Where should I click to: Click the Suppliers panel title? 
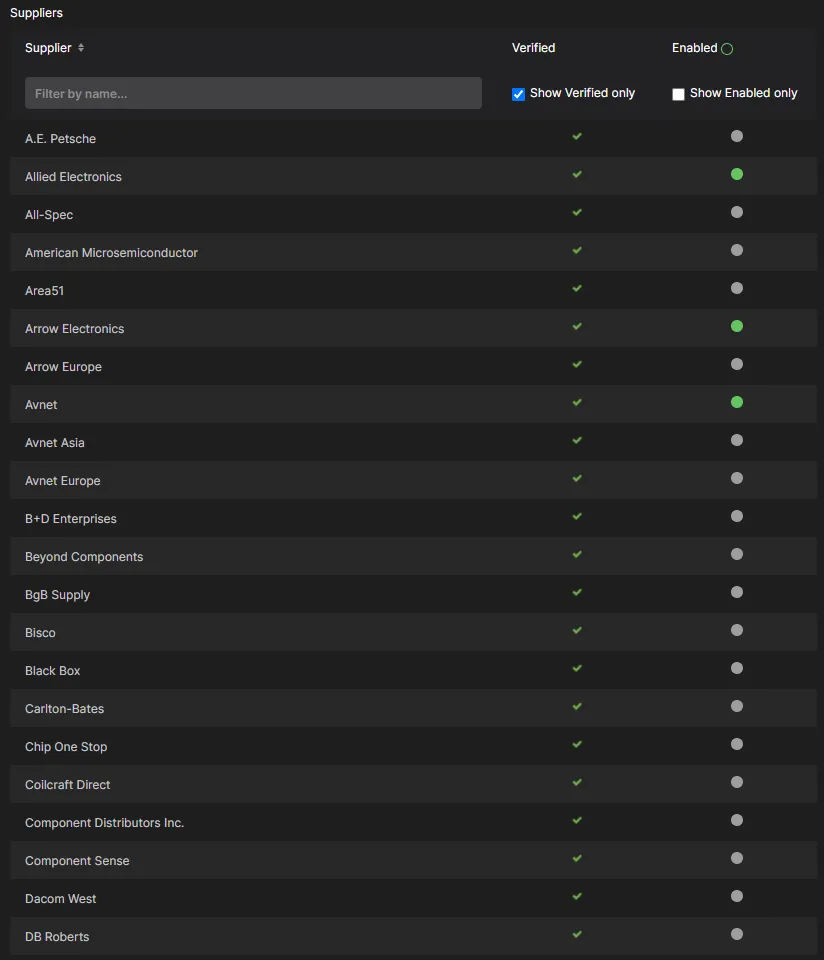point(36,12)
